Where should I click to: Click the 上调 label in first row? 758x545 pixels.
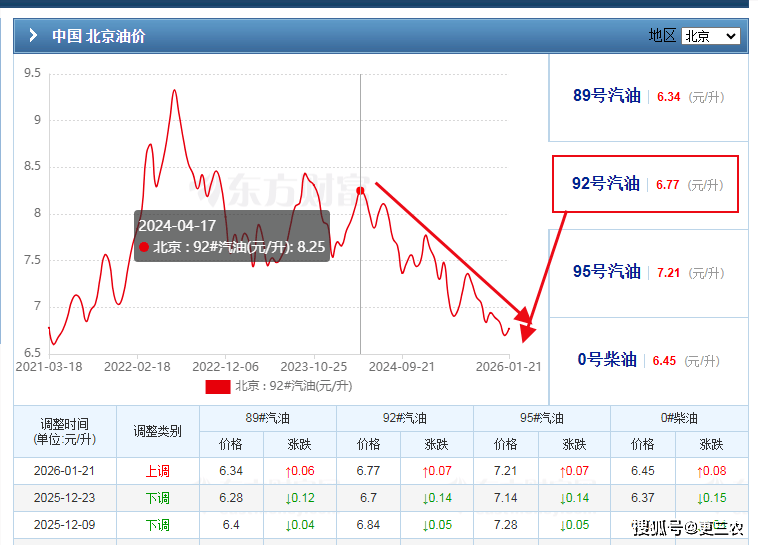(x=158, y=471)
